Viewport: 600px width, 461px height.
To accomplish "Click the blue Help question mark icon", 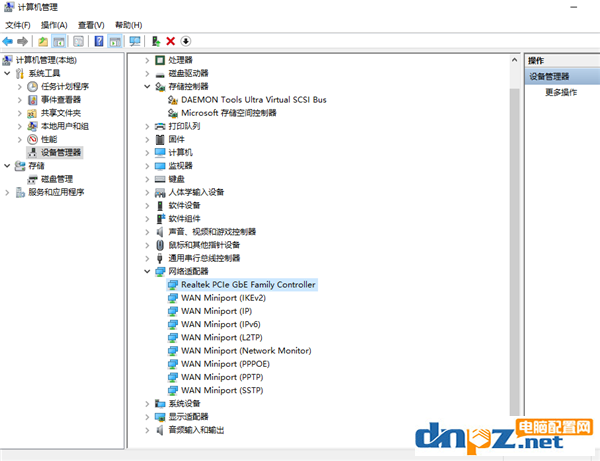I will (x=99, y=41).
